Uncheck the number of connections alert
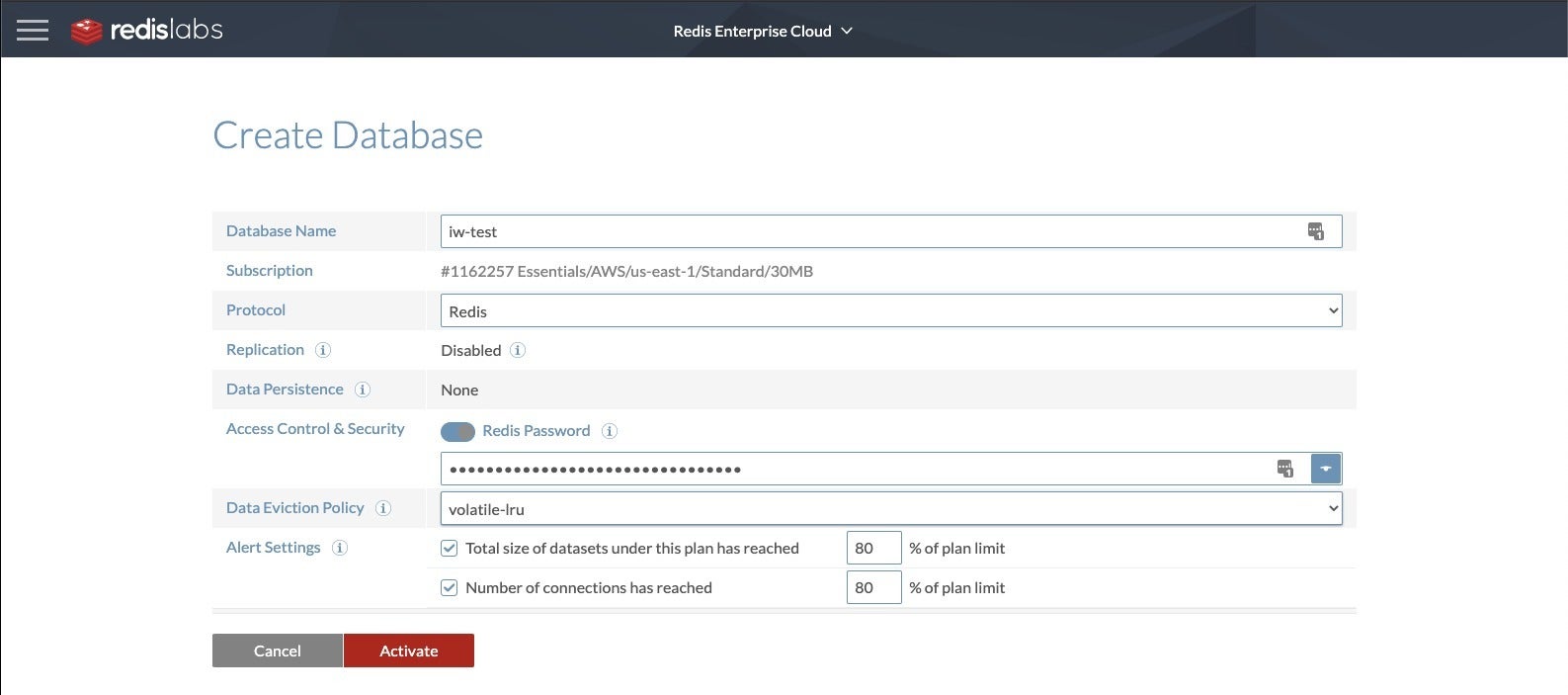1568x695 pixels. [450, 587]
